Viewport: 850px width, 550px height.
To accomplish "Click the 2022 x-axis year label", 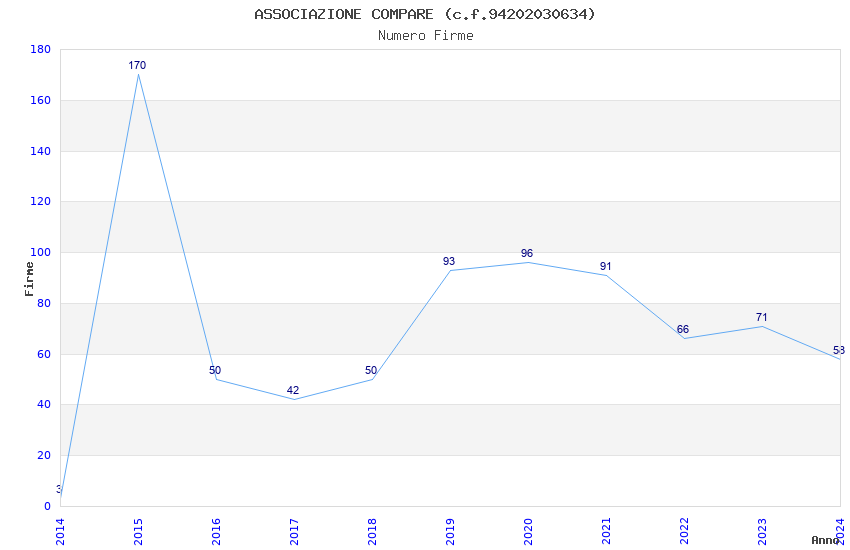I will (x=685, y=532).
